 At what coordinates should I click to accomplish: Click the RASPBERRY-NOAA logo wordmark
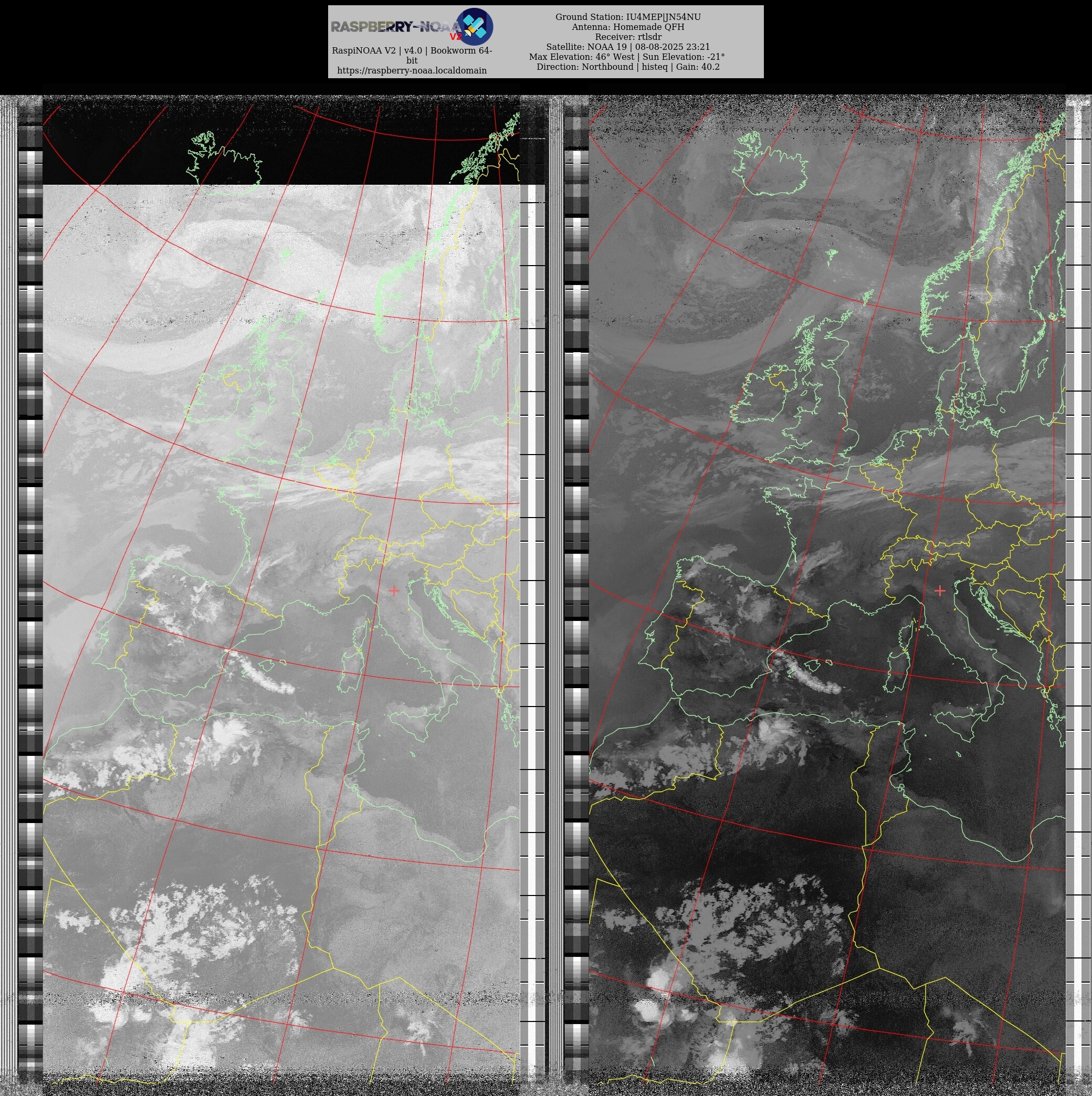point(396,27)
